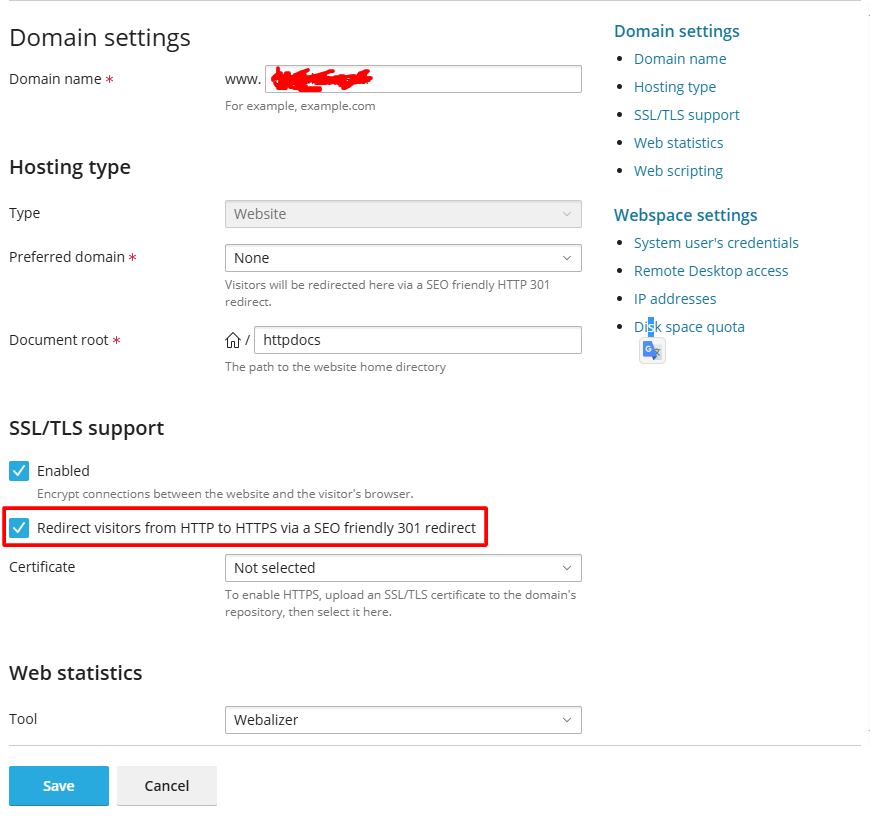Open the Web statistics Tool dropdown
Screen dimensions: 870x823
click(x=403, y=720)
